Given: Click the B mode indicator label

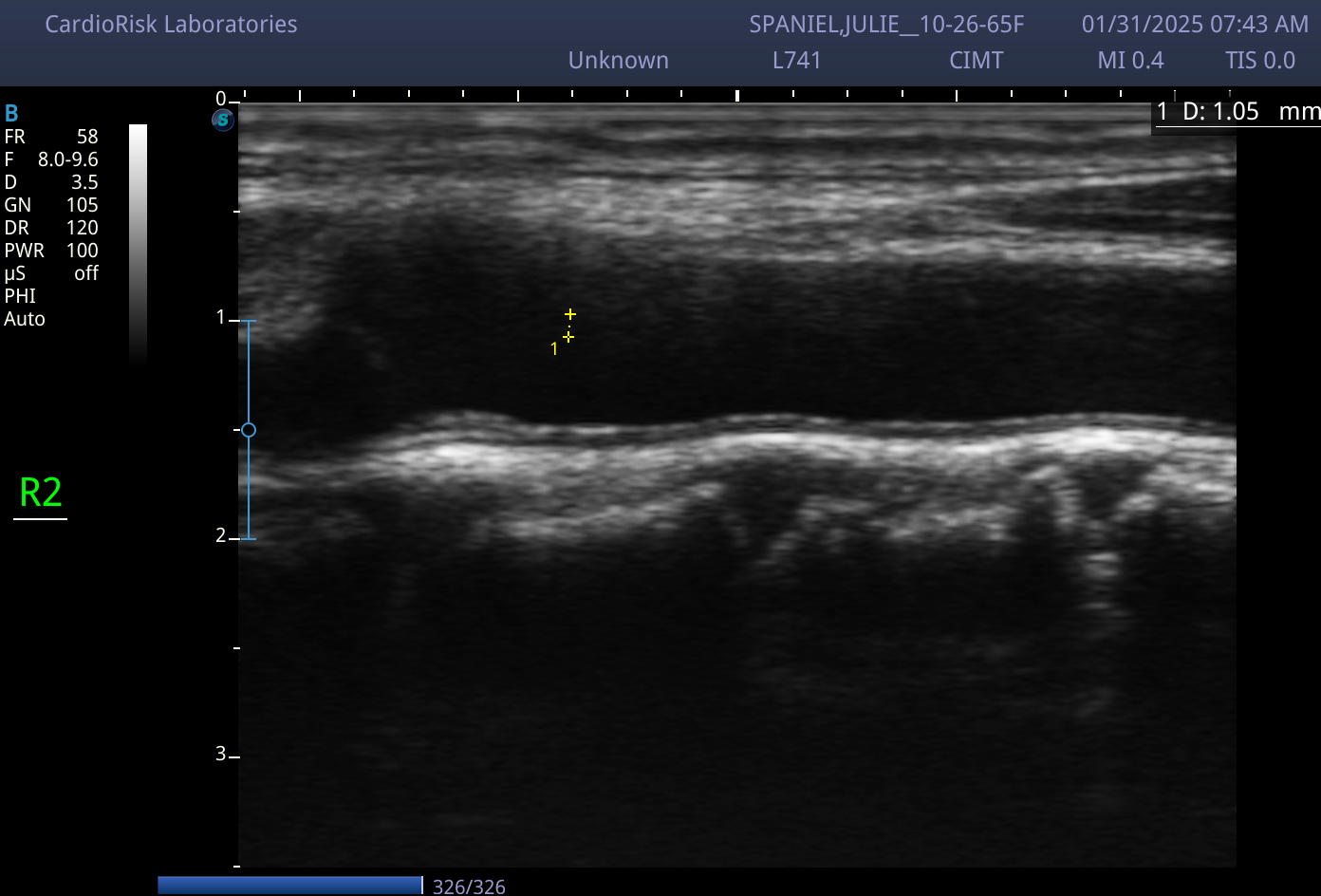Looking at the screenshot, I should [x=11, y=114].
